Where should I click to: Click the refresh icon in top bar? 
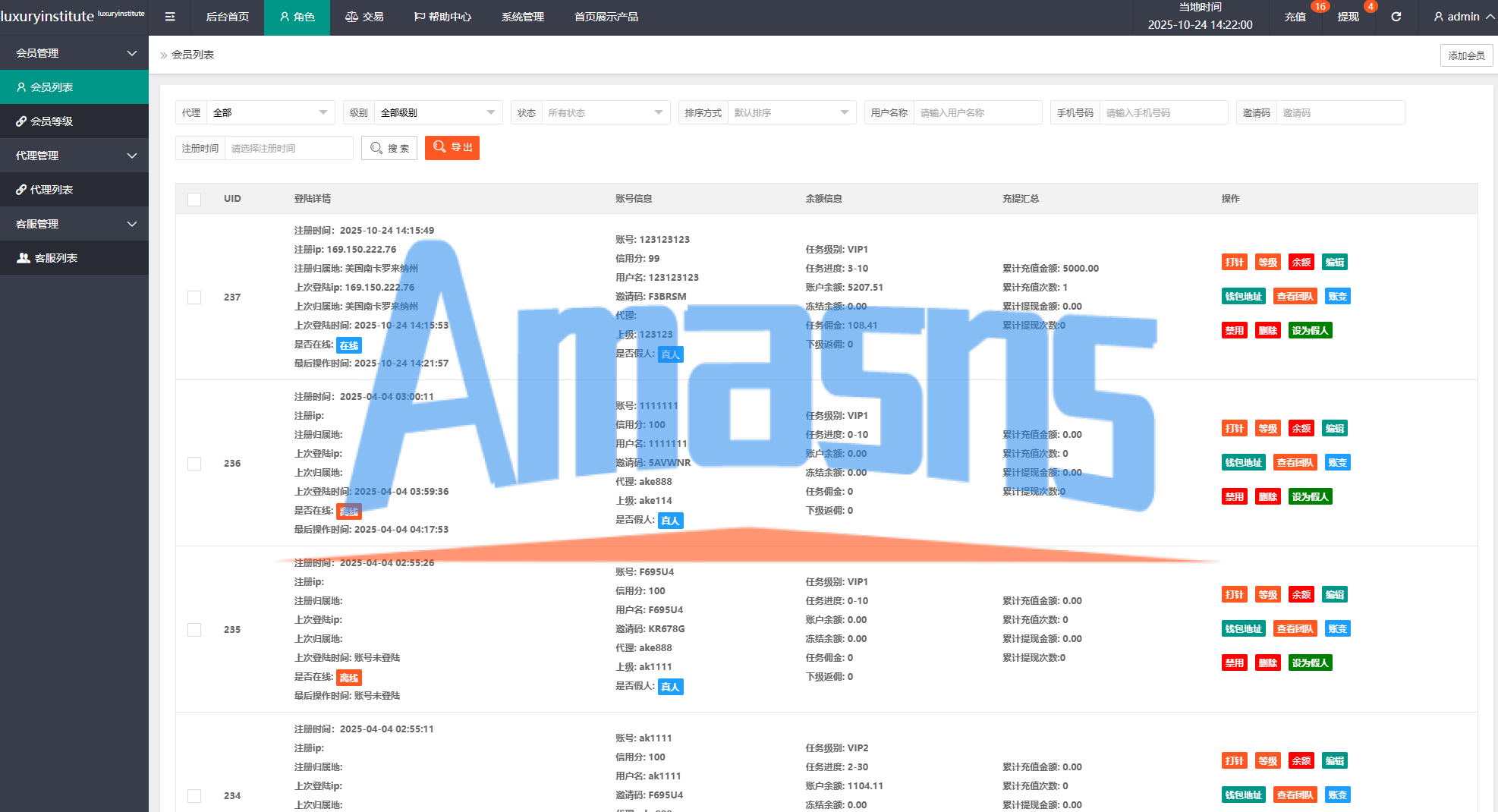pos(1396,17)
